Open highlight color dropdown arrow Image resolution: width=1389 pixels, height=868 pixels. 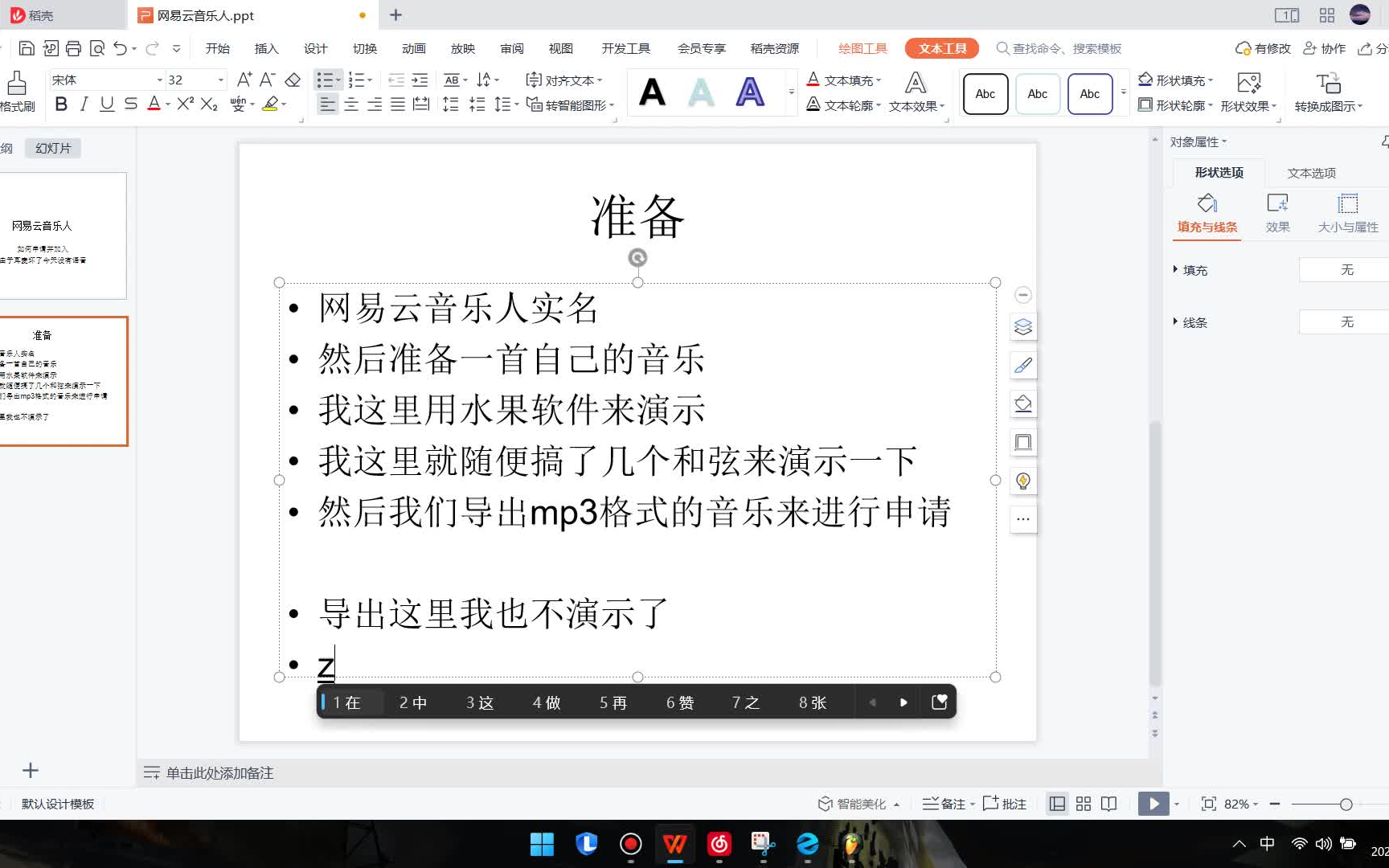click(x=284, y=104)
